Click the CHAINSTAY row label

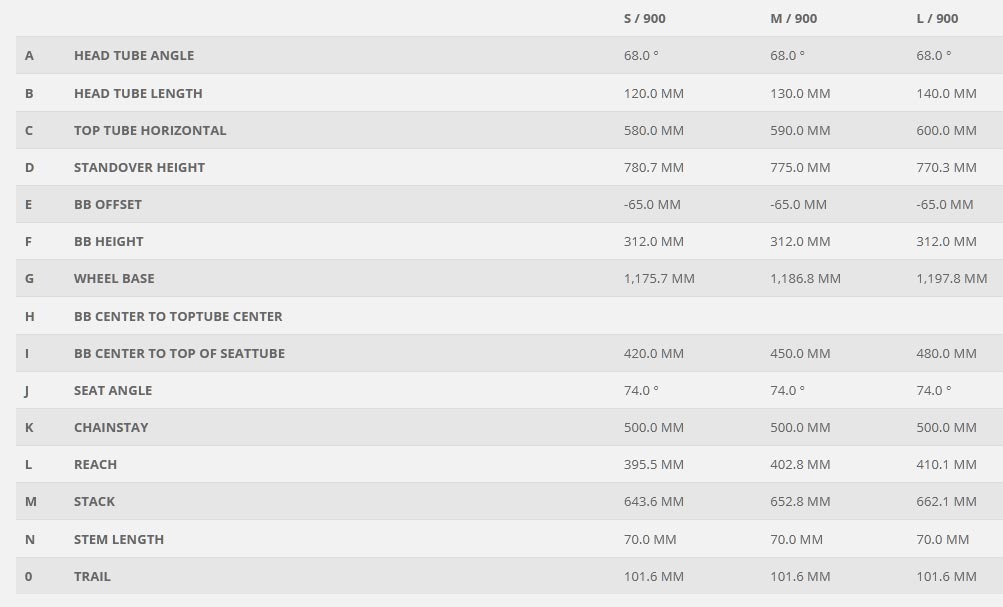coord(111,427)
